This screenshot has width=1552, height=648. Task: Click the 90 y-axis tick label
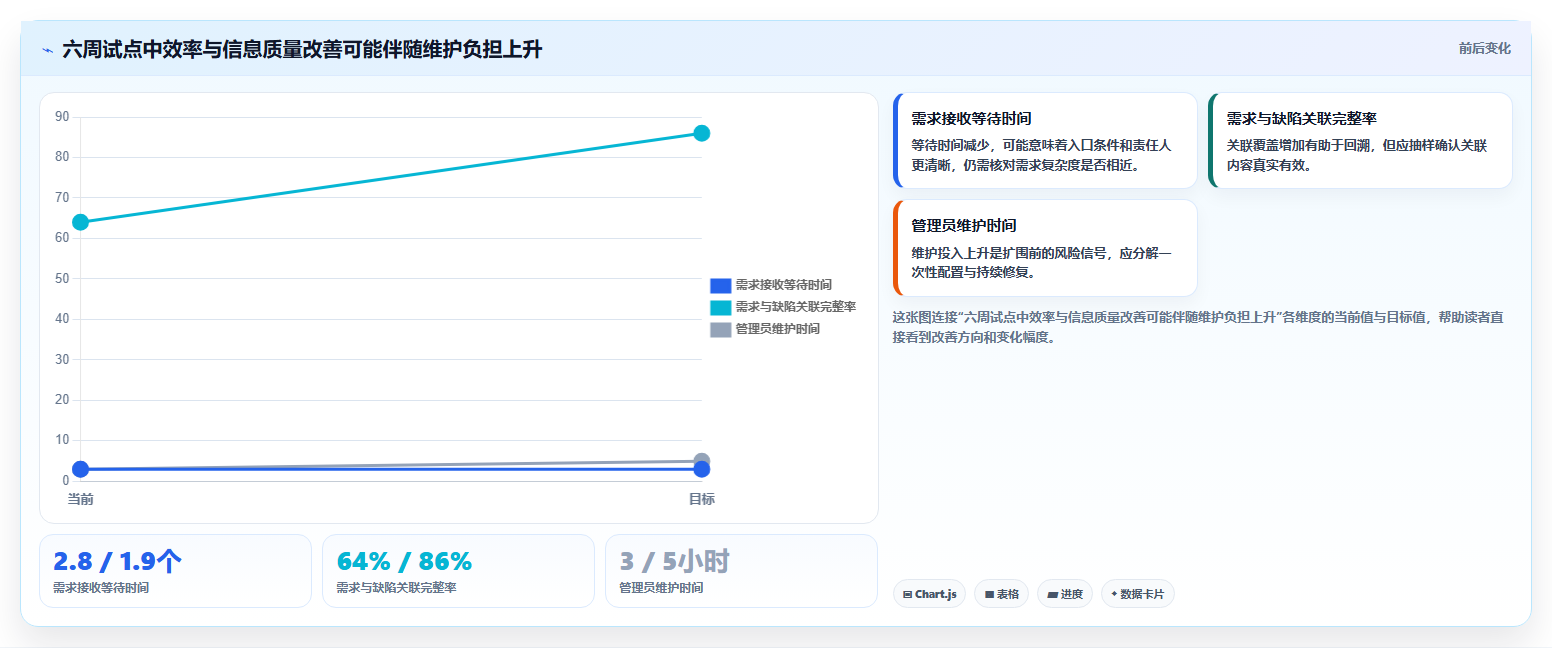[x=62, y=117]
